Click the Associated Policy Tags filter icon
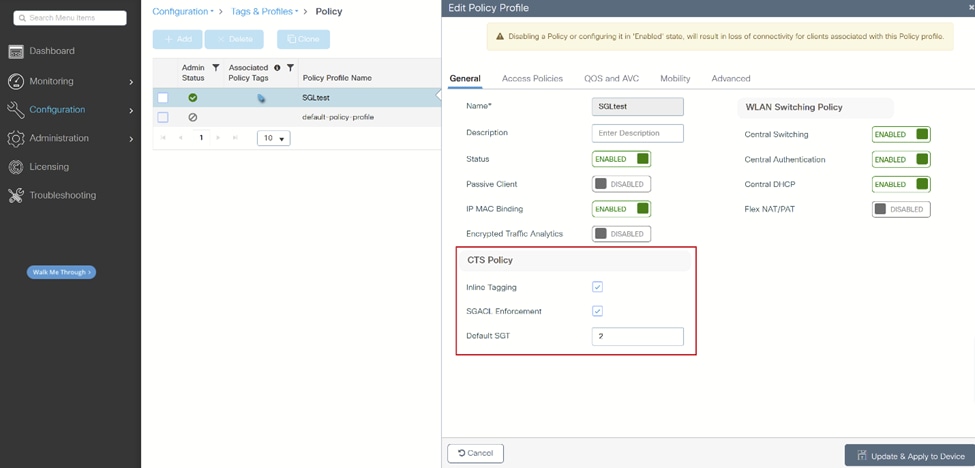 (290, 68)
